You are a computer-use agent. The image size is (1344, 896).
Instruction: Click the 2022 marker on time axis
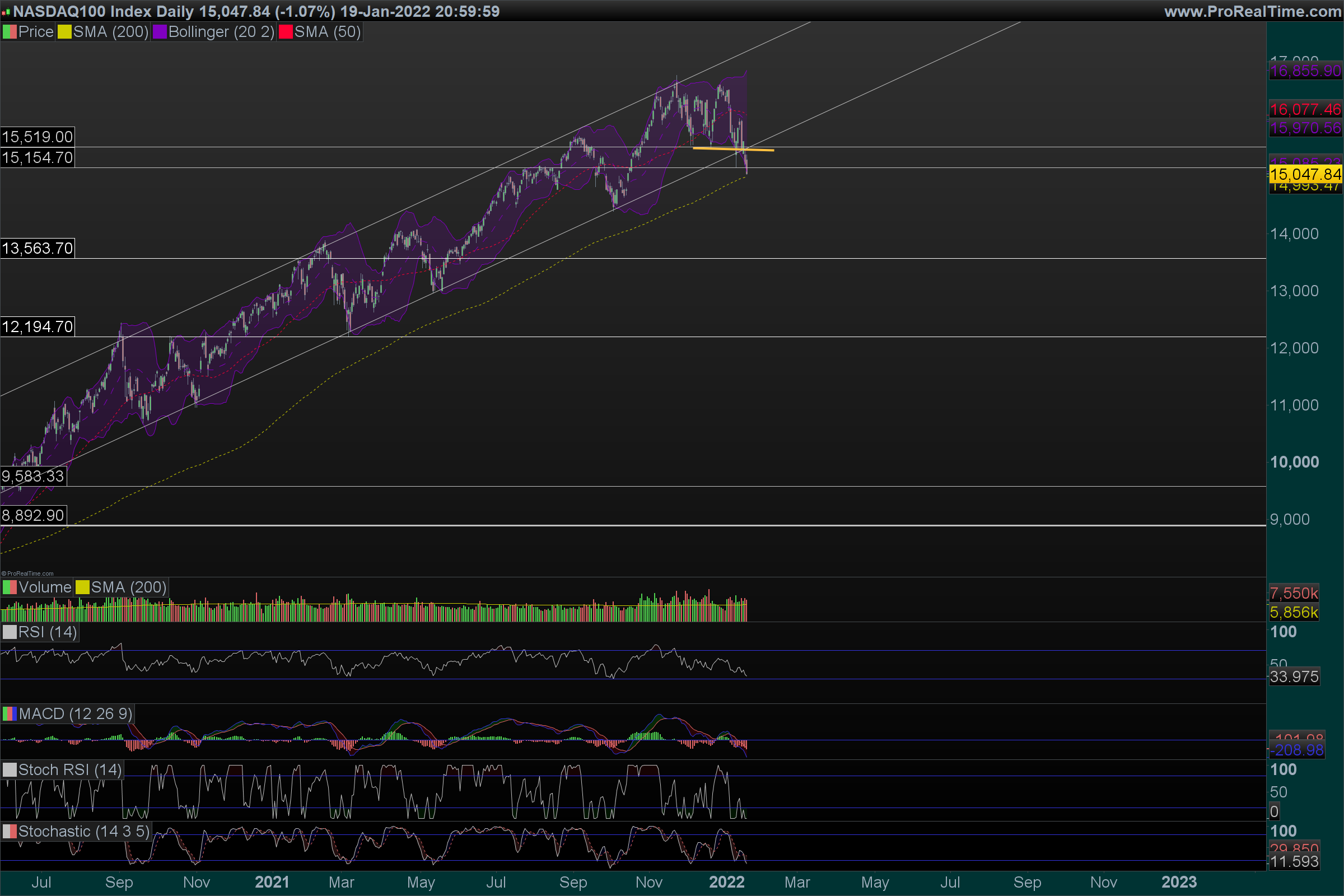[726, 883]
